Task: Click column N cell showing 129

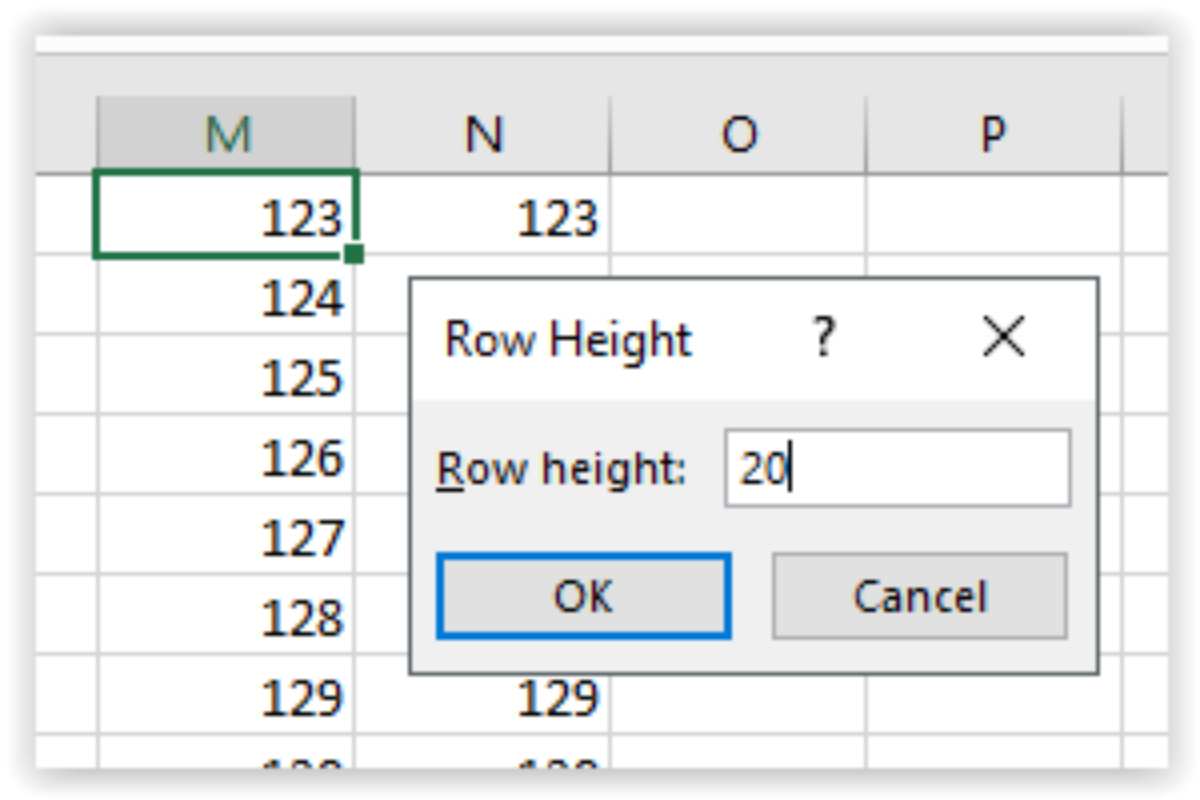Action: click(x=483, y=698)
